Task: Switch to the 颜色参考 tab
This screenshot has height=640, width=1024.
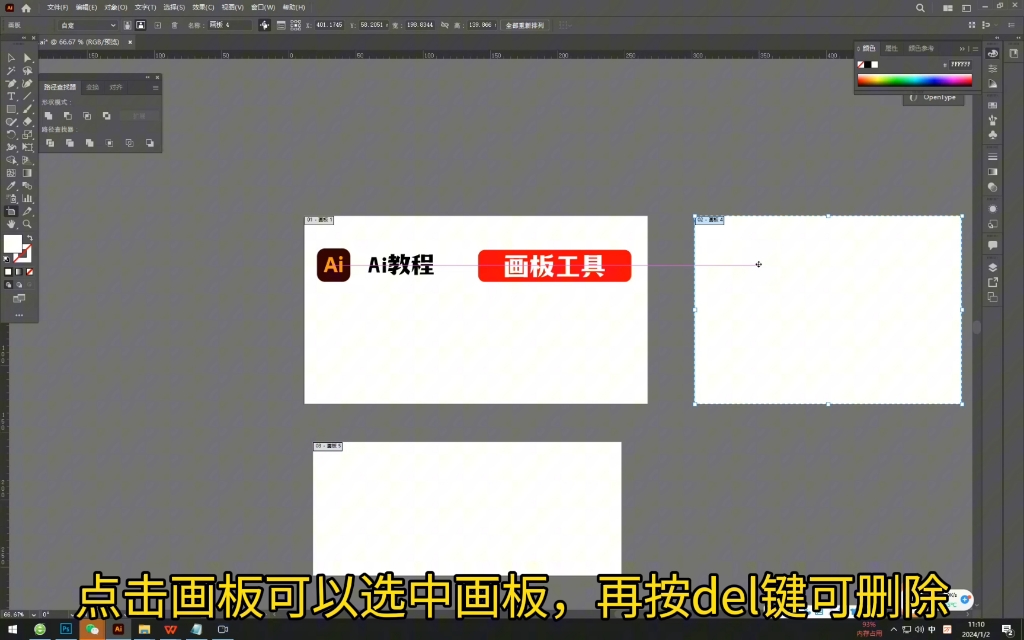Action: click(x=920, y=49)
